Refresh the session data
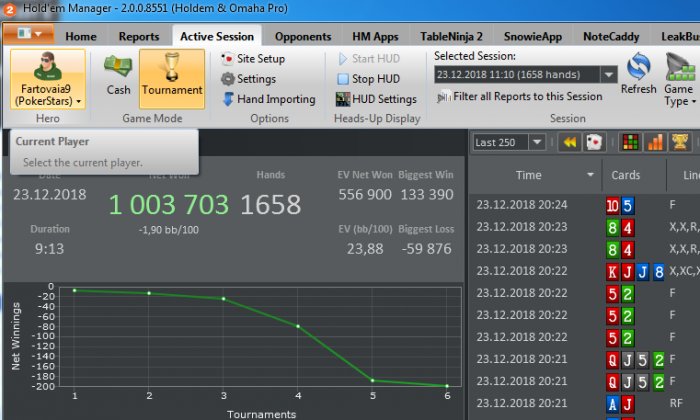The width and height of the screenshot is (700, 420). (638, 74)
